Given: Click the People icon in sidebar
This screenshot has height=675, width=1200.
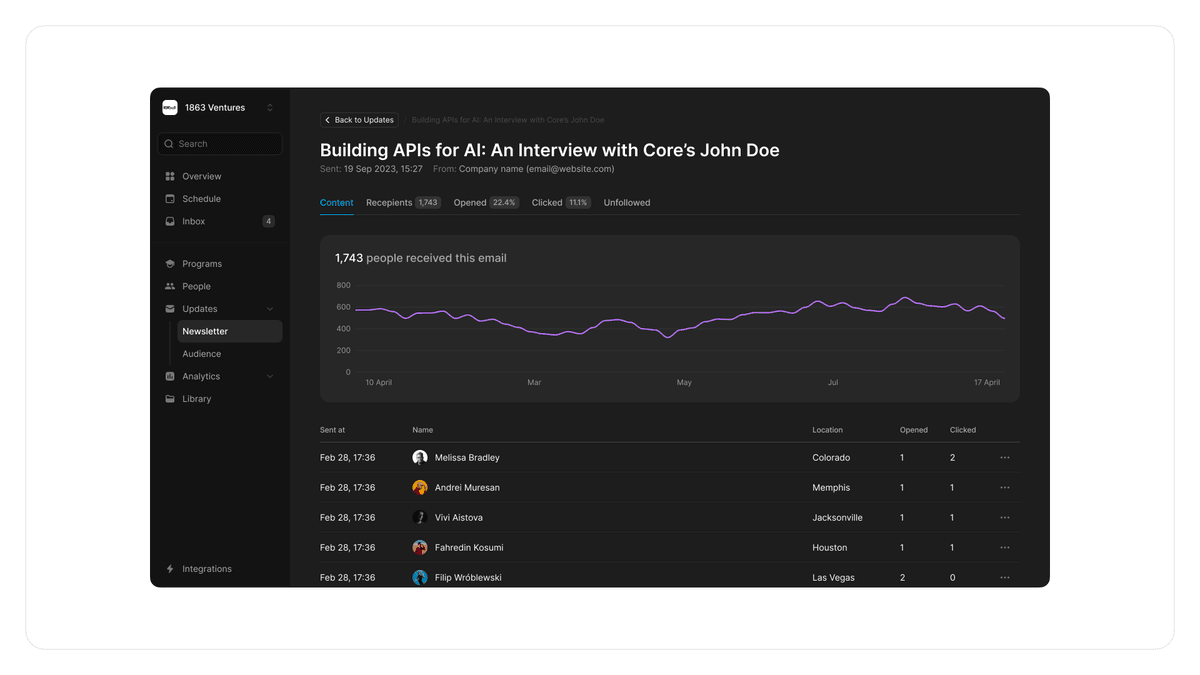Looking at the screenshot, I should click(x=170, y=286).
